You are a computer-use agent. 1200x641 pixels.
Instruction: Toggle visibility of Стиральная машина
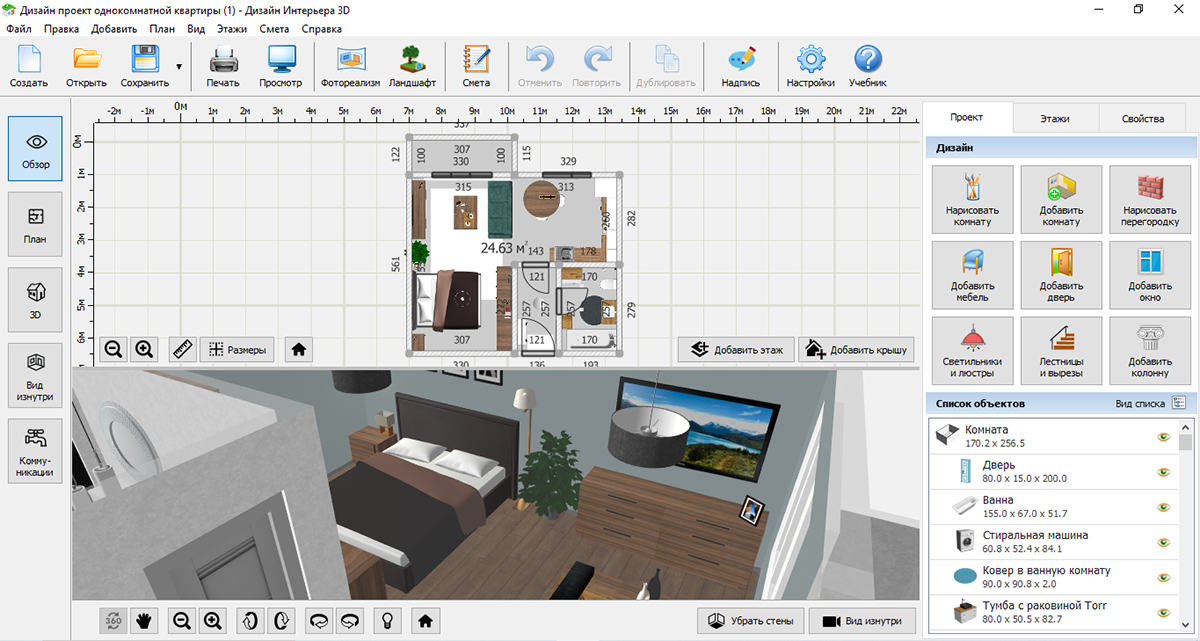click(x=1163, y=542)
